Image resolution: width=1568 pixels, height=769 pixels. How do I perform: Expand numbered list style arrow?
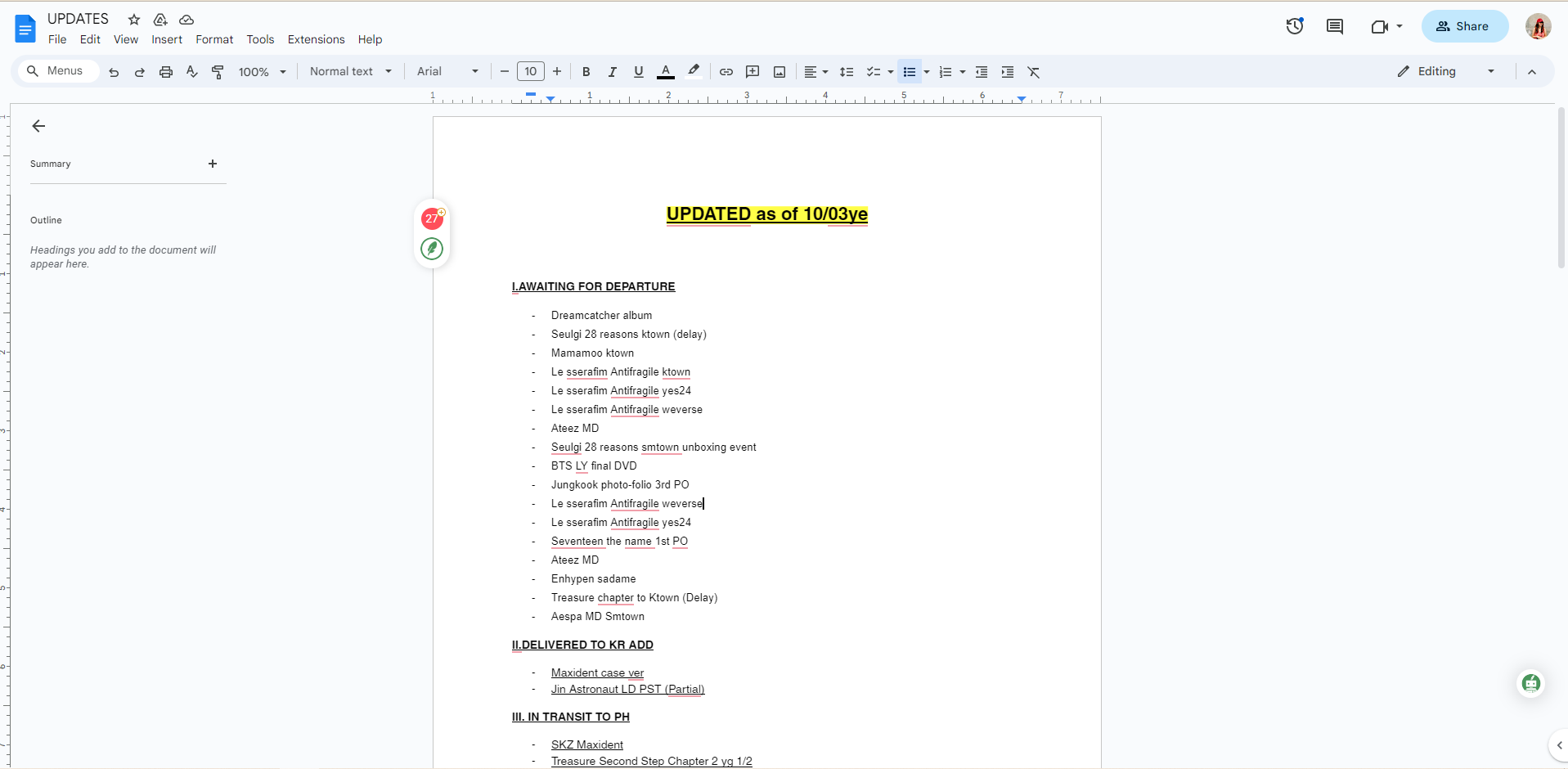(x=963, y=72)
